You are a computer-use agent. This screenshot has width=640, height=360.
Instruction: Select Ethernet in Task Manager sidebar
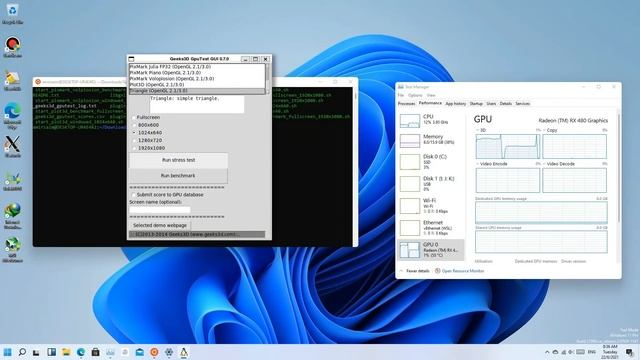click(x=431, y=228)
